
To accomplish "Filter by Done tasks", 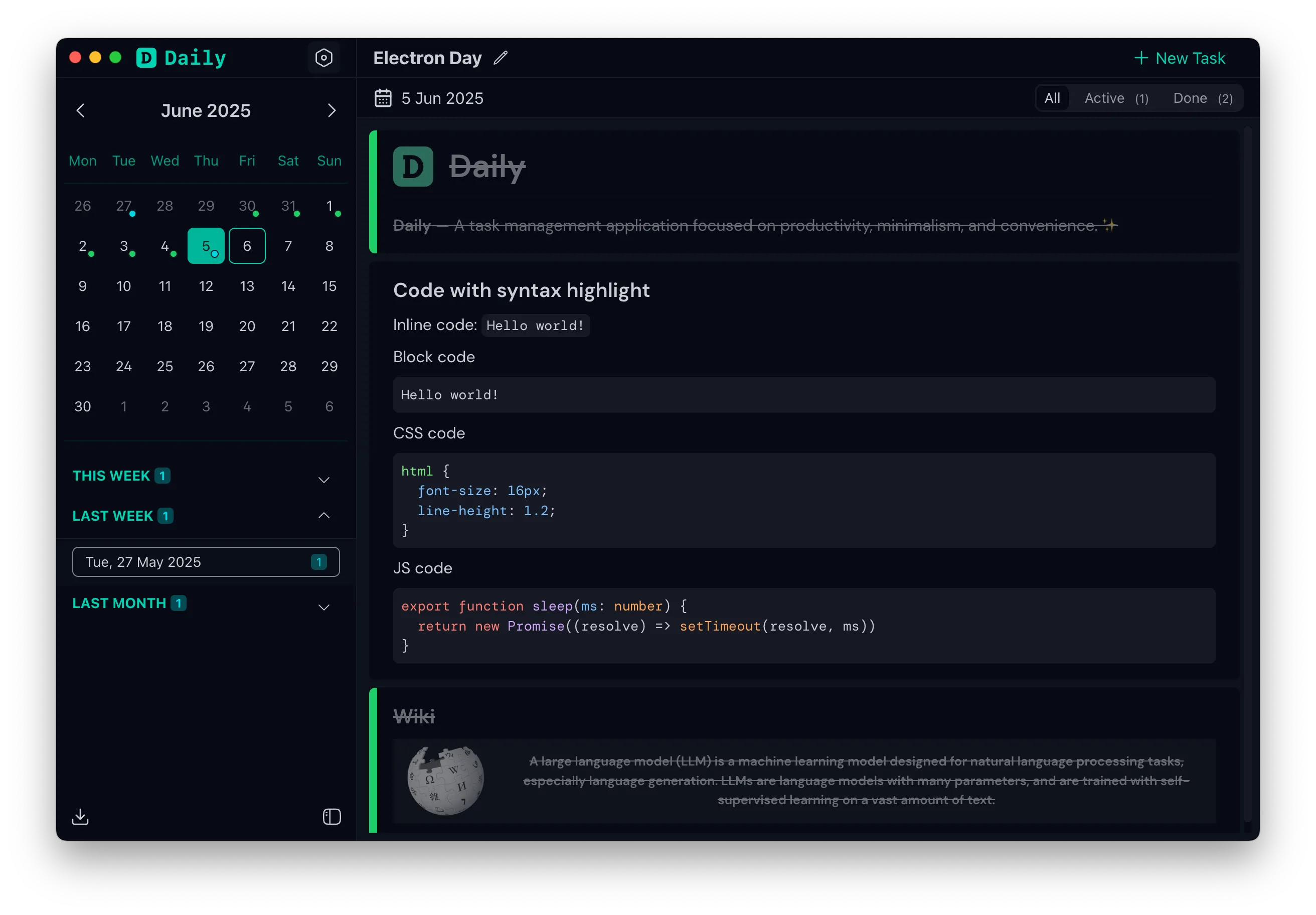I will (1203, 98).
